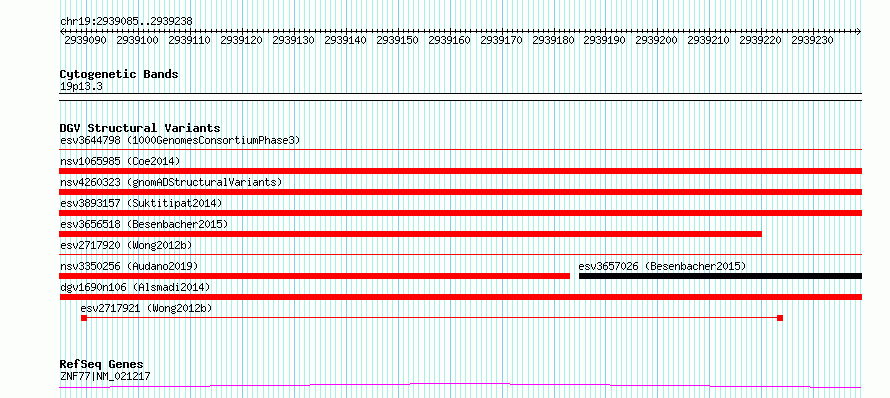The image size is (890, 398).
Task: Click ruler position 2939170
Action: [x=501, y=40]
